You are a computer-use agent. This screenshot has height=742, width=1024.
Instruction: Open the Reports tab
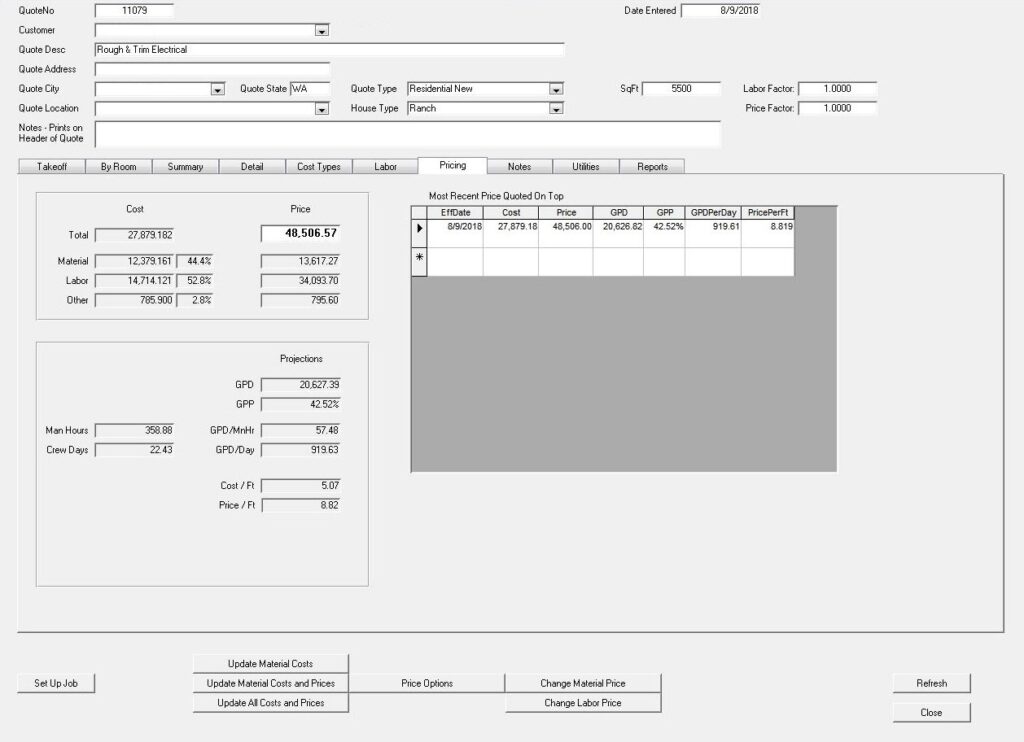[x=652, y=167]
